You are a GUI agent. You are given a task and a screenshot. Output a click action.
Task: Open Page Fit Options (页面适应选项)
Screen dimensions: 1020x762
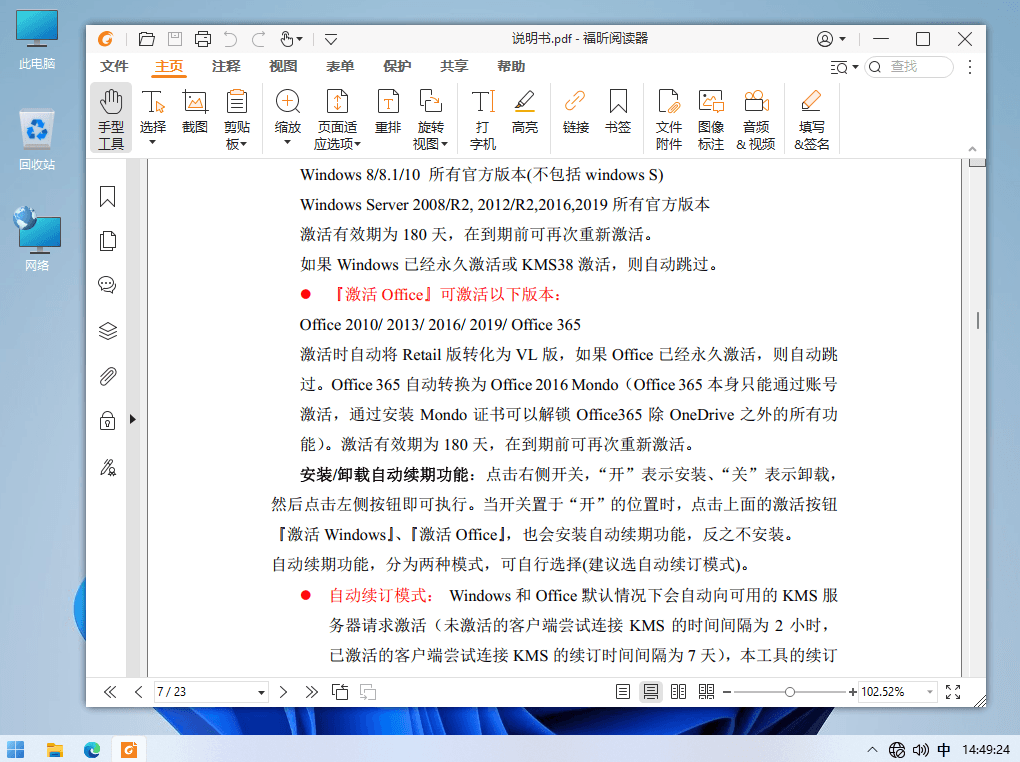337,118
